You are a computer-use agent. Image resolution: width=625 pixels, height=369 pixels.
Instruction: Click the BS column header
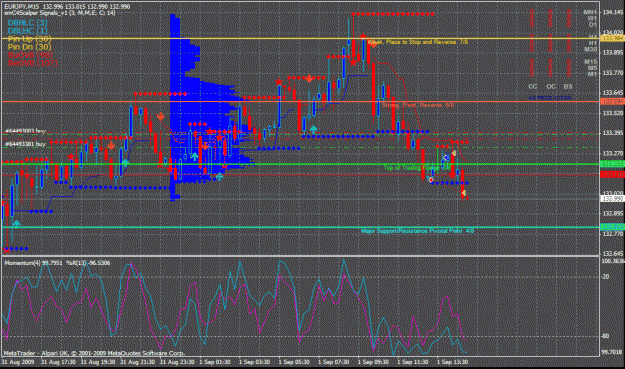[x=568, y=86]
